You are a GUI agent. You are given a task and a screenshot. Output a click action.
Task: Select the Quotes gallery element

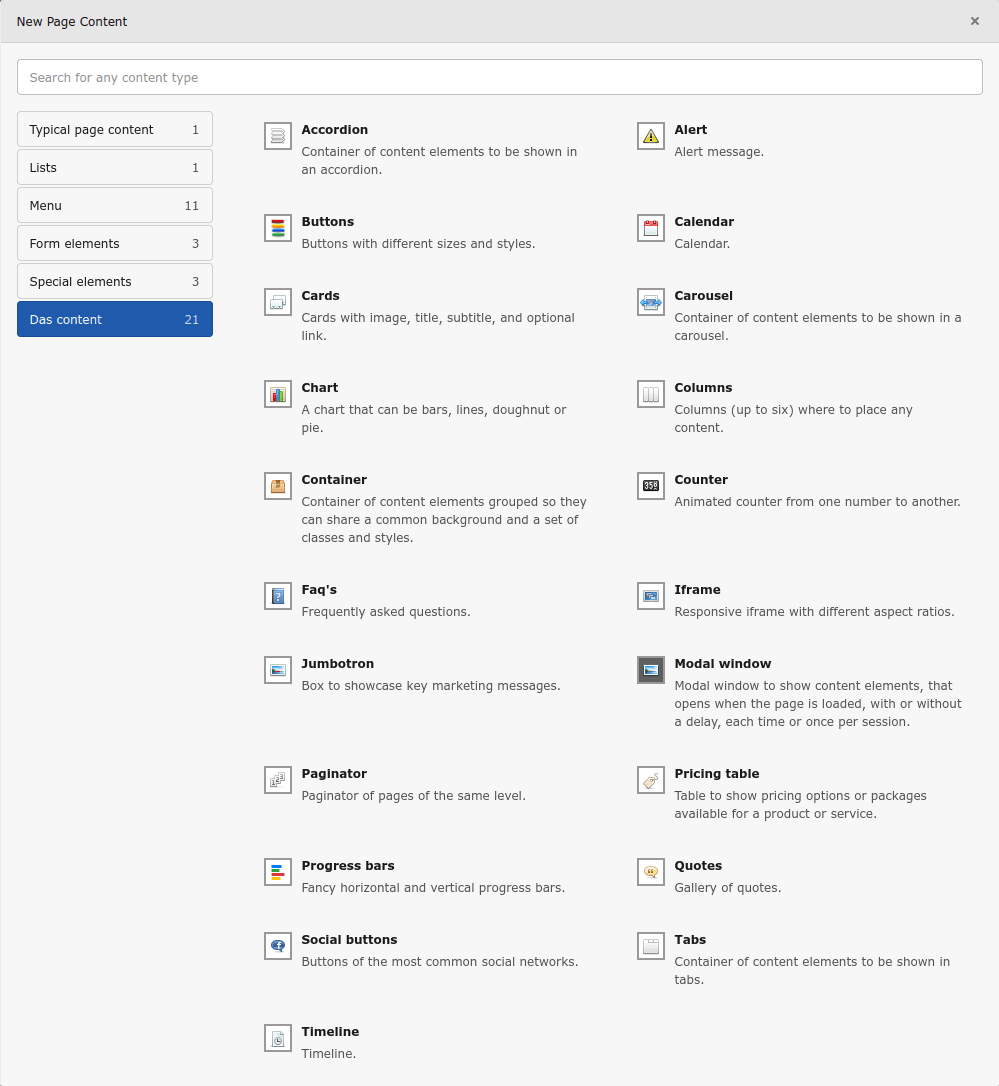[650, 872]
